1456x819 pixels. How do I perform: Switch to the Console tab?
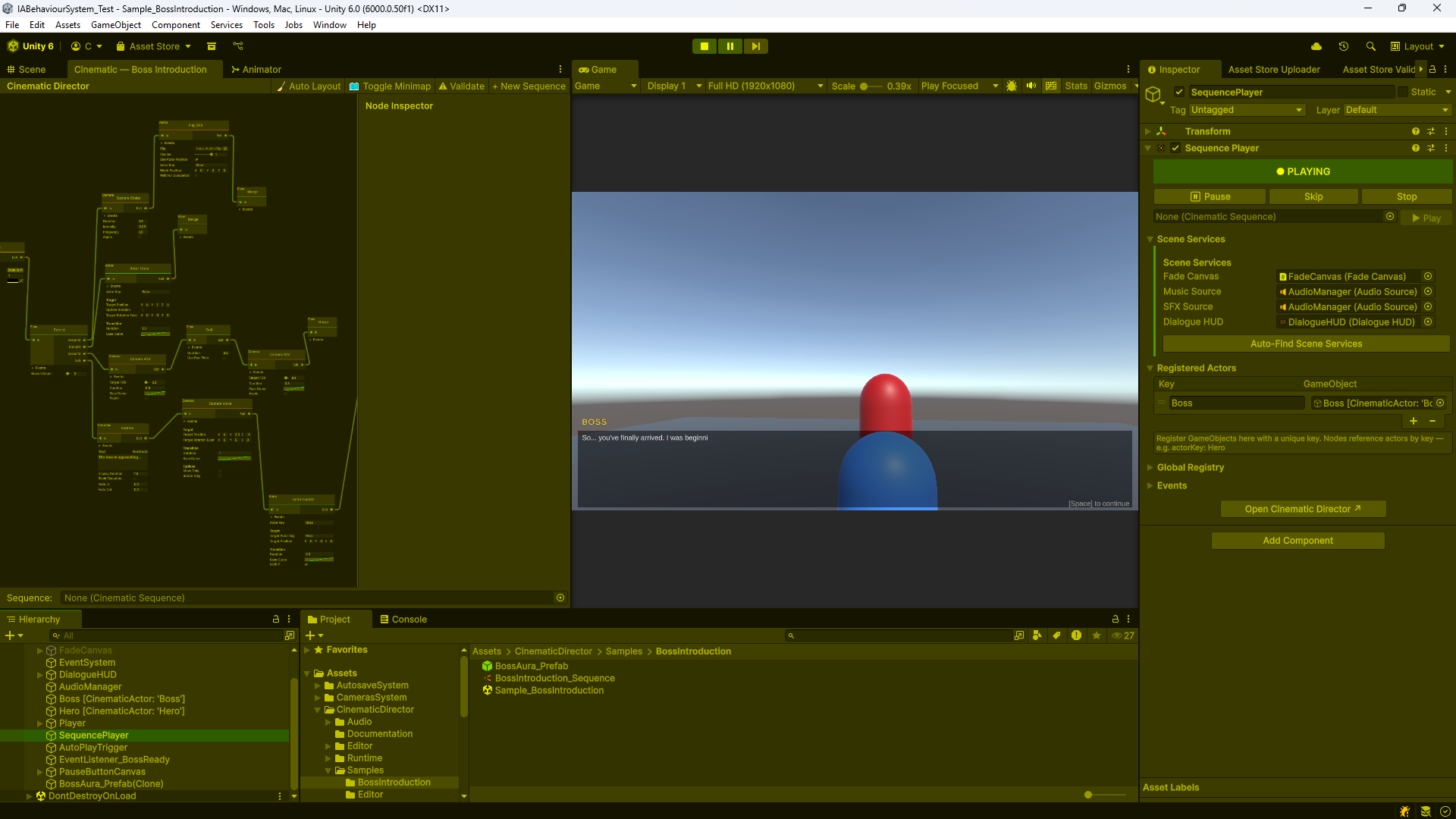tap(403, 619)
